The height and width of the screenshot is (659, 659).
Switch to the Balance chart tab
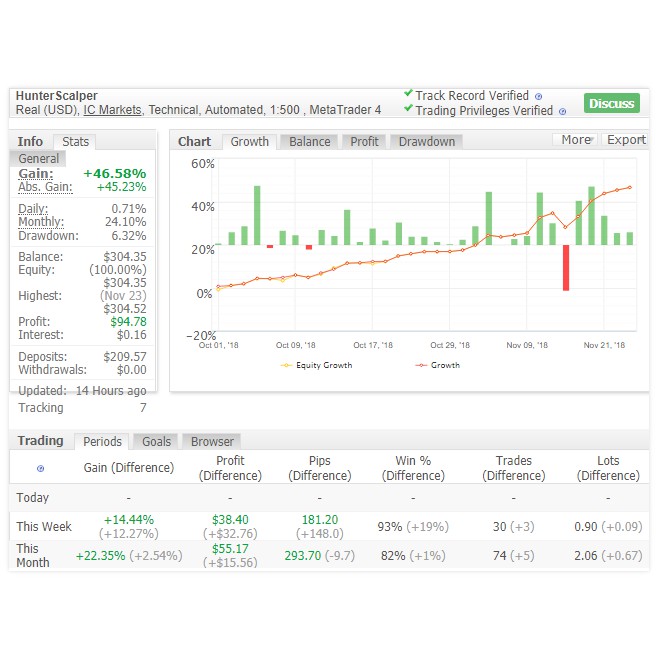309,141
